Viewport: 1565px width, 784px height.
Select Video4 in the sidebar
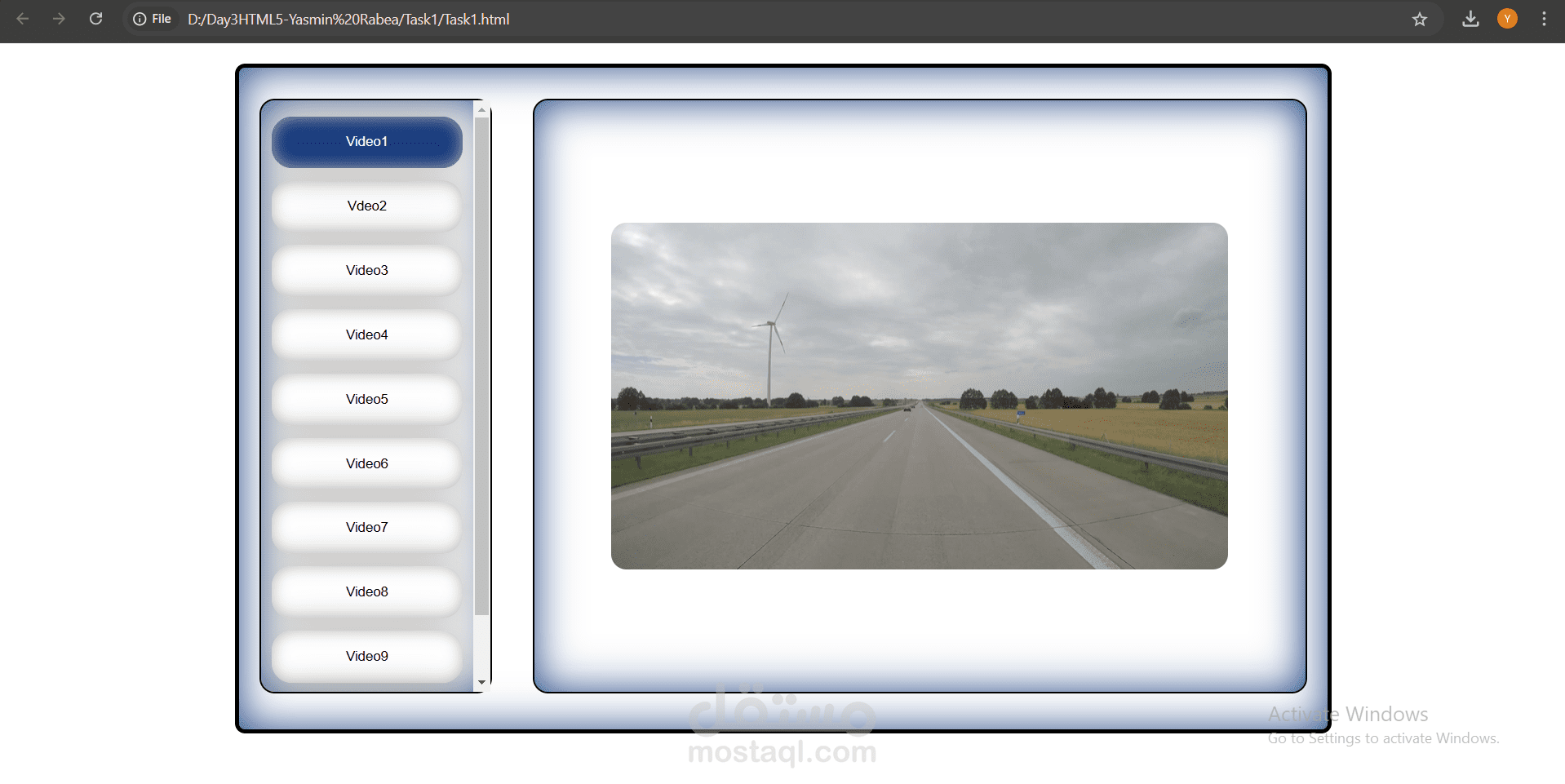point(366,334)
